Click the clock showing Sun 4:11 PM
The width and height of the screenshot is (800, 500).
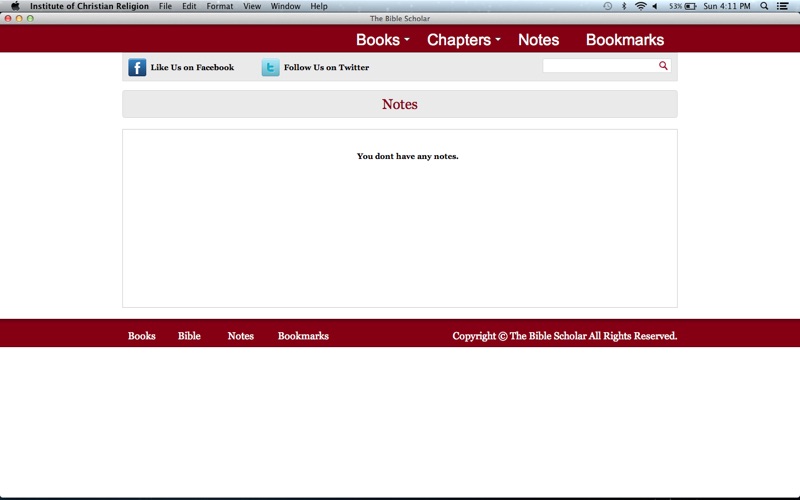pyautogui.click(x=727, y=6)
